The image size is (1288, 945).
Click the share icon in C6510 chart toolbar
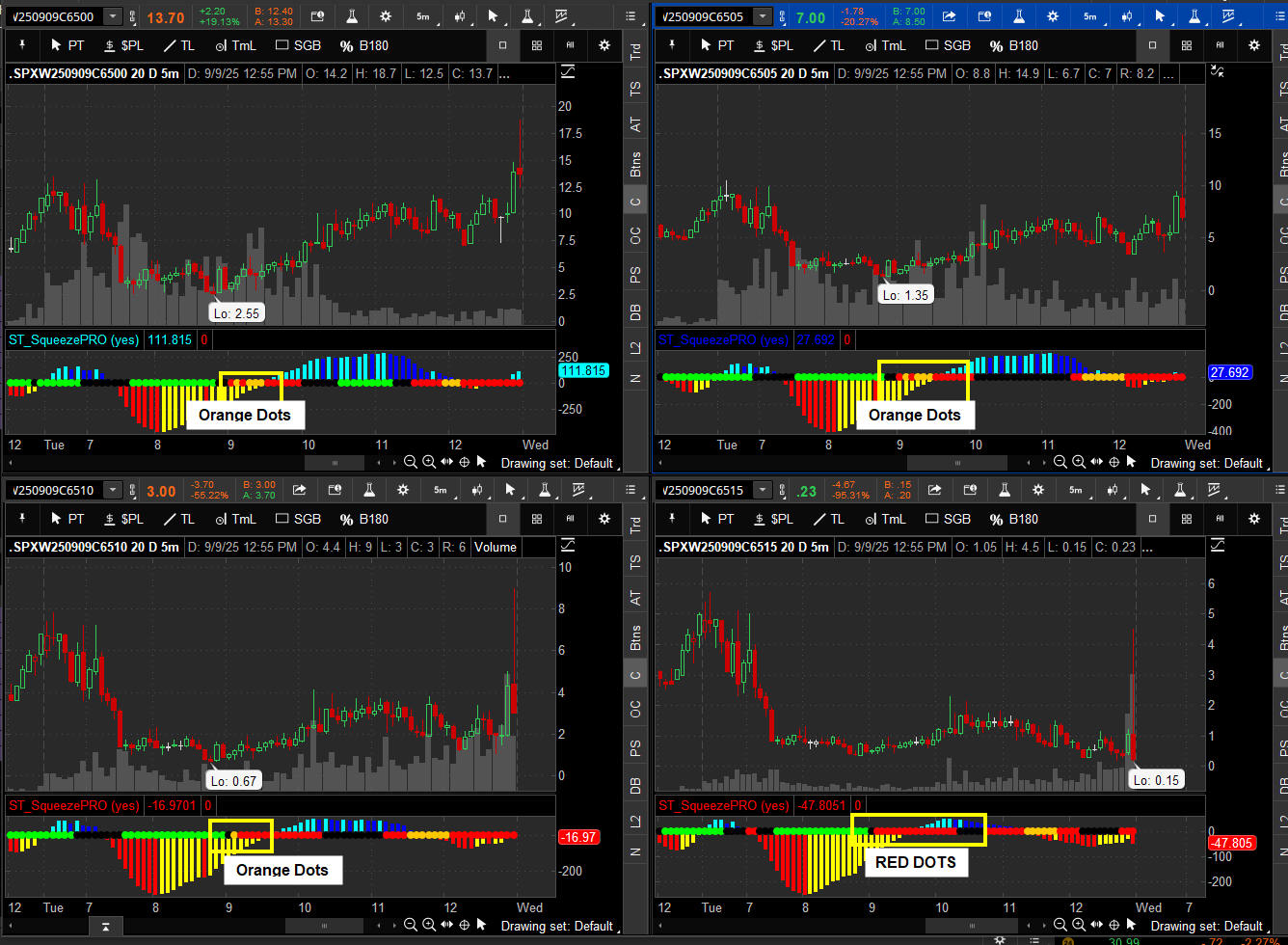[300, 490]
